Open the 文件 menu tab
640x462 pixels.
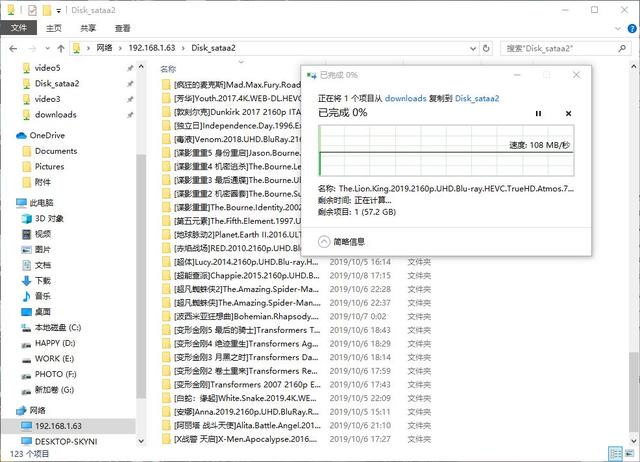pyautogui.click(x=19, y=28)
